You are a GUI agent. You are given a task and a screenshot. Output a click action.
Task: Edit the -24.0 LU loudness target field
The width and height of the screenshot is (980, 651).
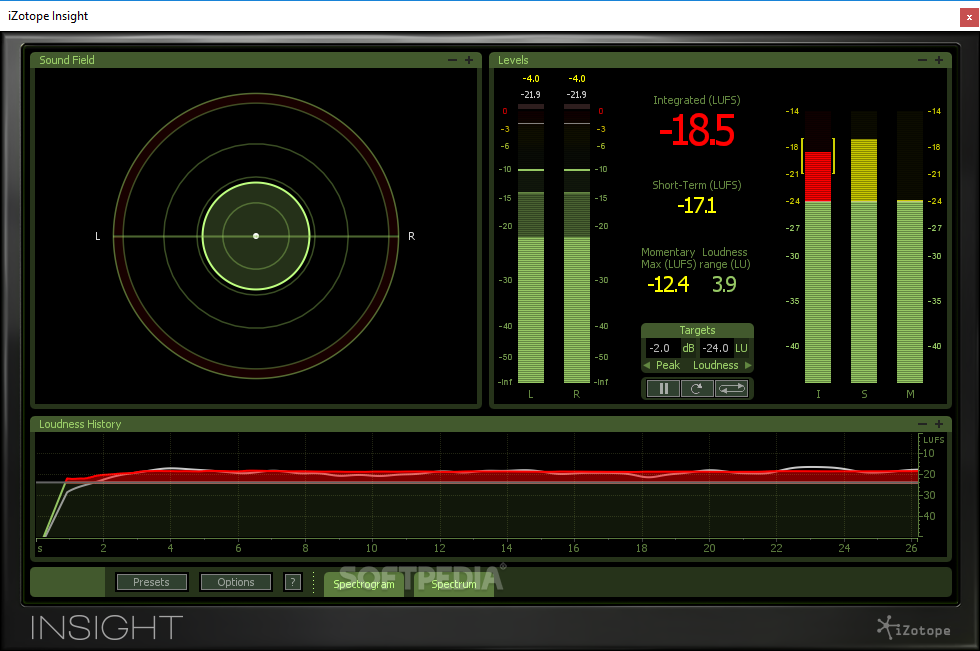[716, 348]
